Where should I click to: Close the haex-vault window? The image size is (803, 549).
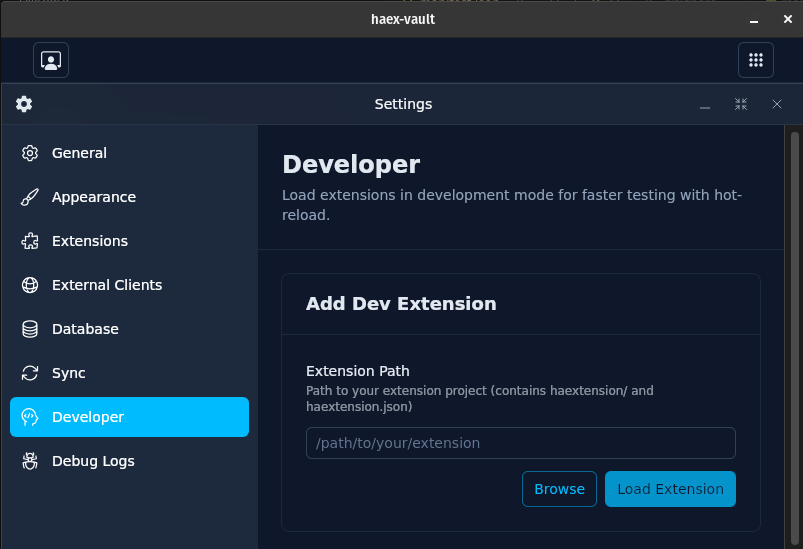coord(788,19)
